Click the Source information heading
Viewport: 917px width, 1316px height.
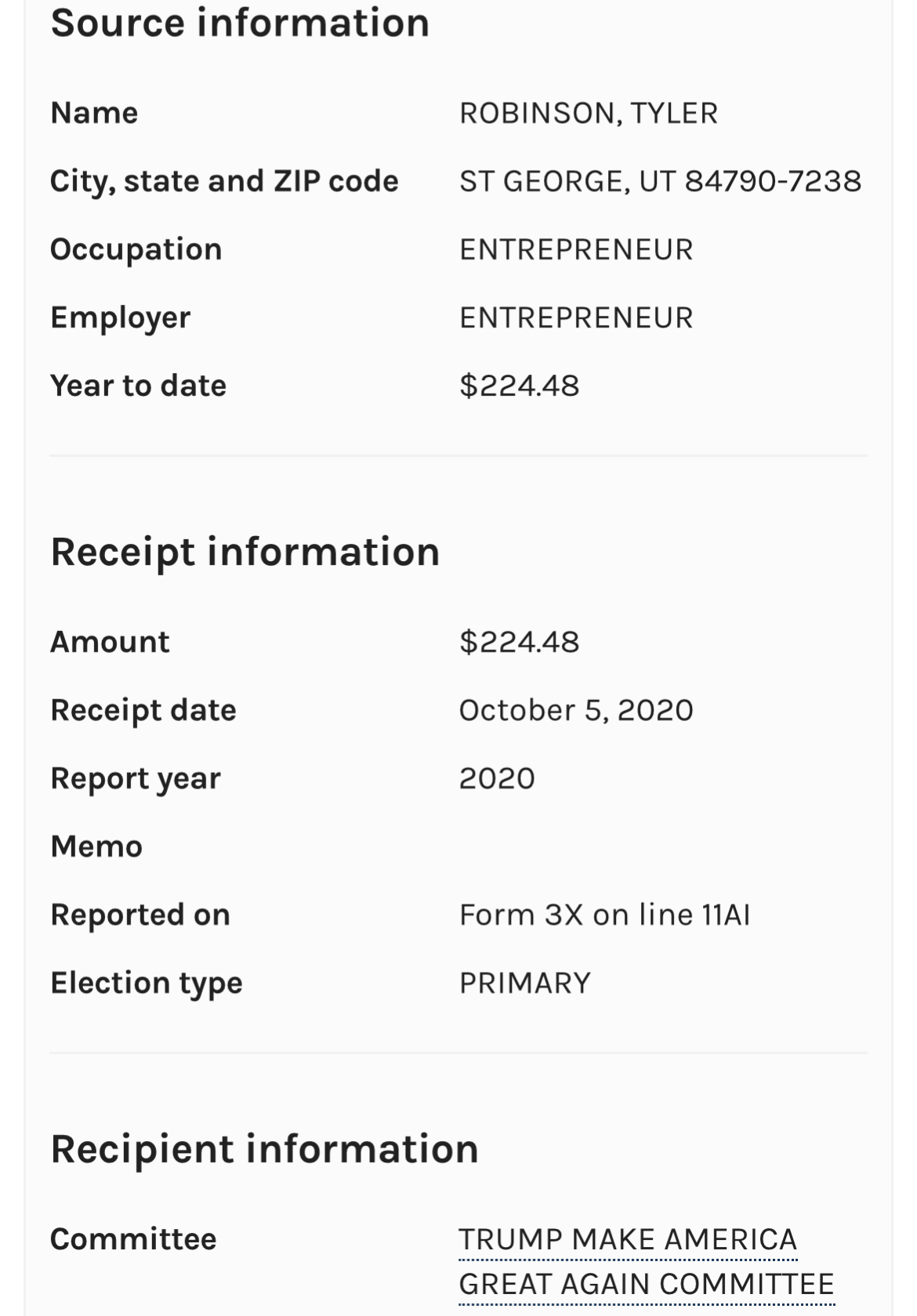tap(240, 23)
